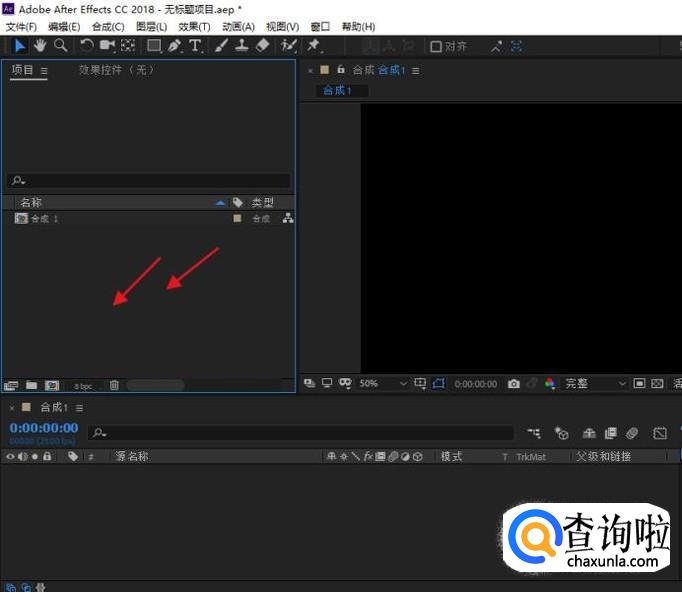Click the Project panel search field

pos(150,181)
